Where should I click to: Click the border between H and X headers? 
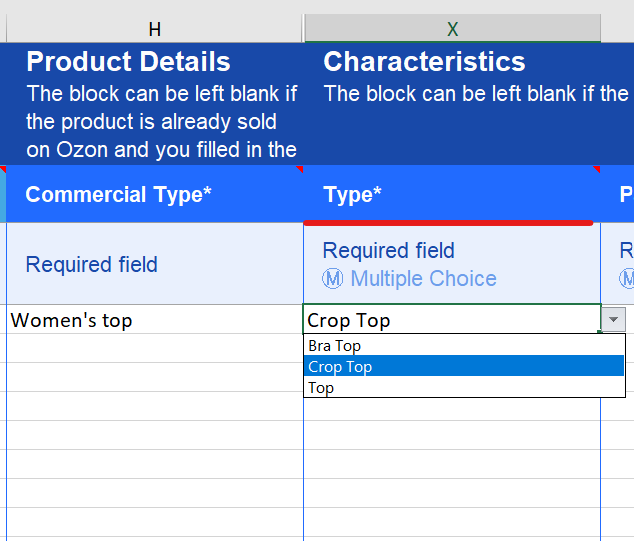pos(303,29)
